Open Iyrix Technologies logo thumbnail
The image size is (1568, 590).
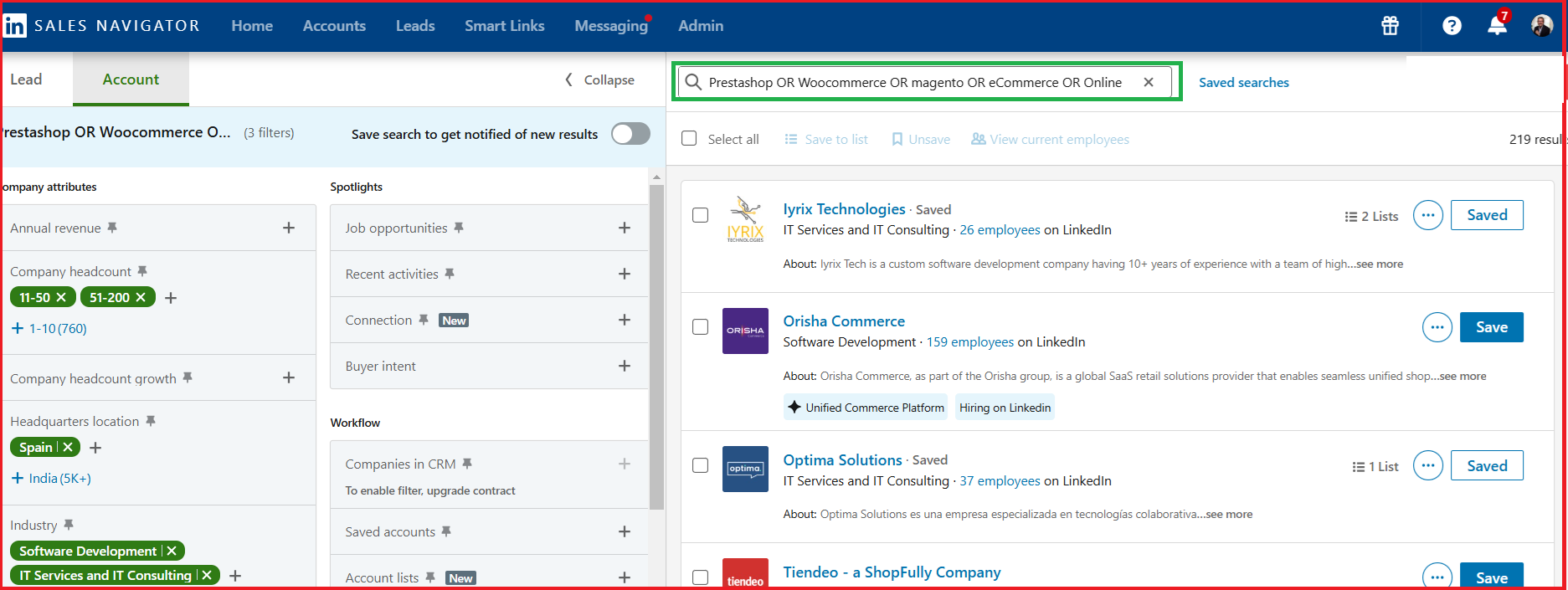(745, 218)
